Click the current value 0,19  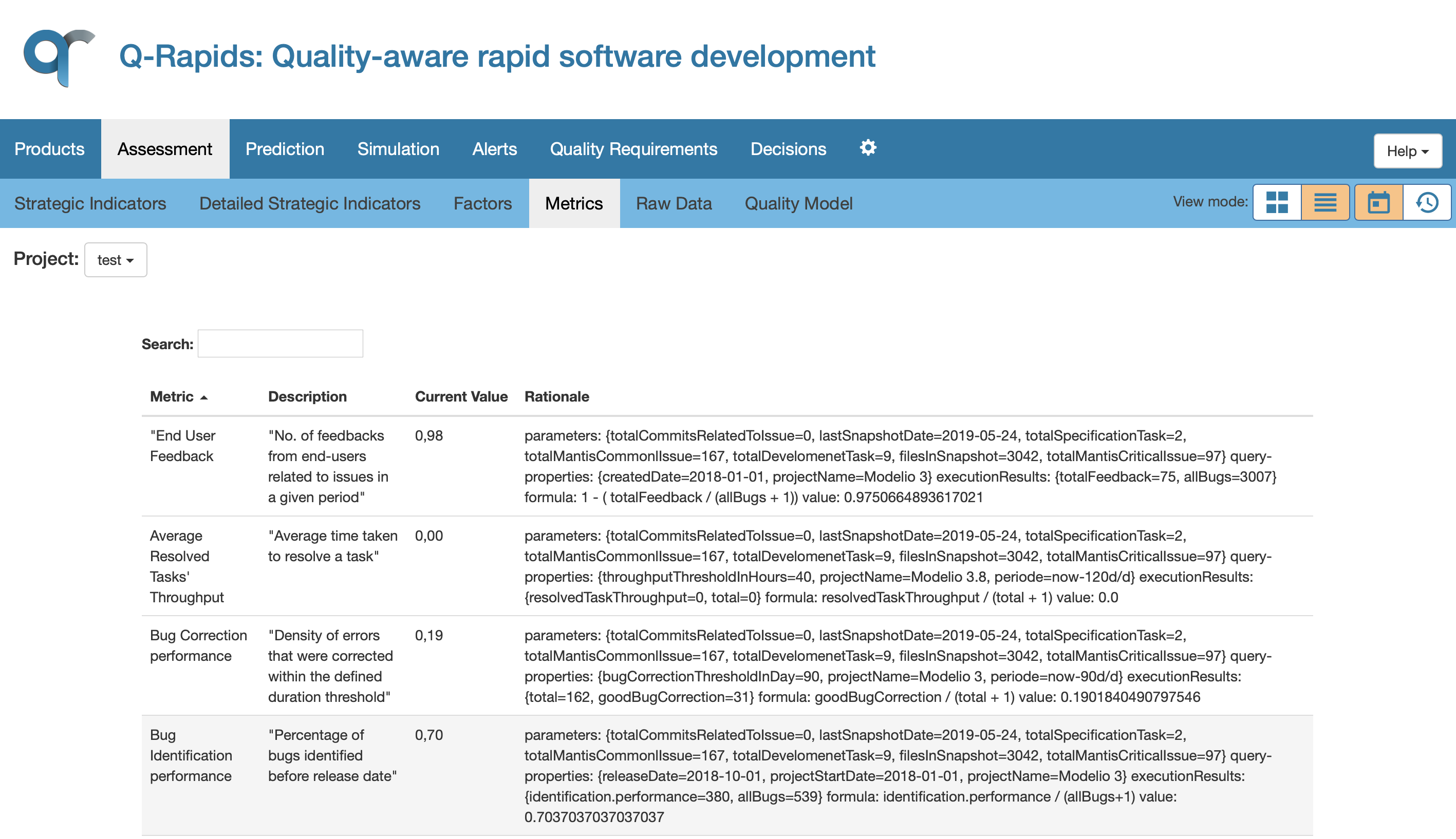coord(429,635)
